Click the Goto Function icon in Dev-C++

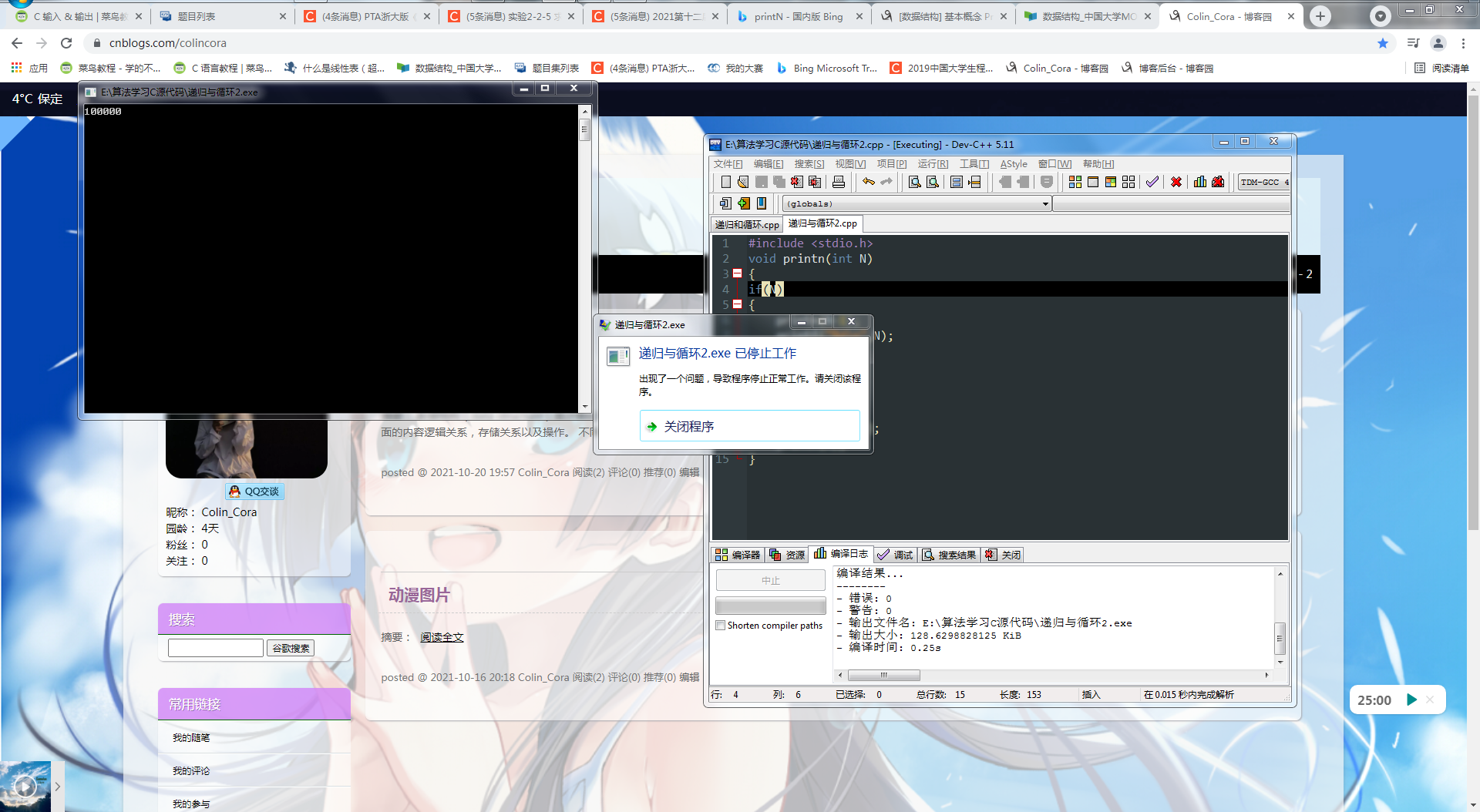click(x=957, y=182)
